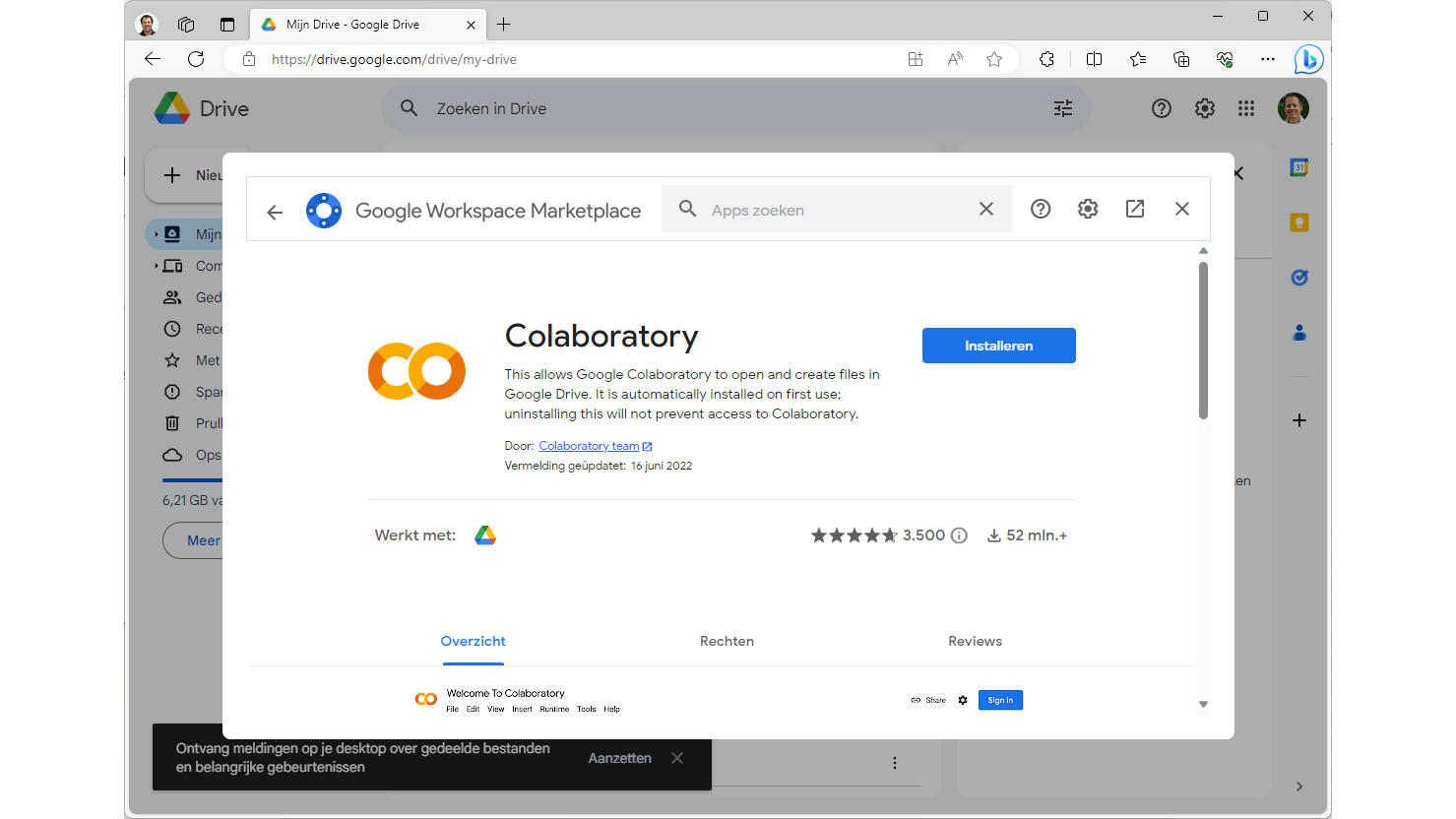The height and width of the screenshot is (819, 1456).
Task: Click the Sign in button in the preview
Action: [x=1000, y=700]
